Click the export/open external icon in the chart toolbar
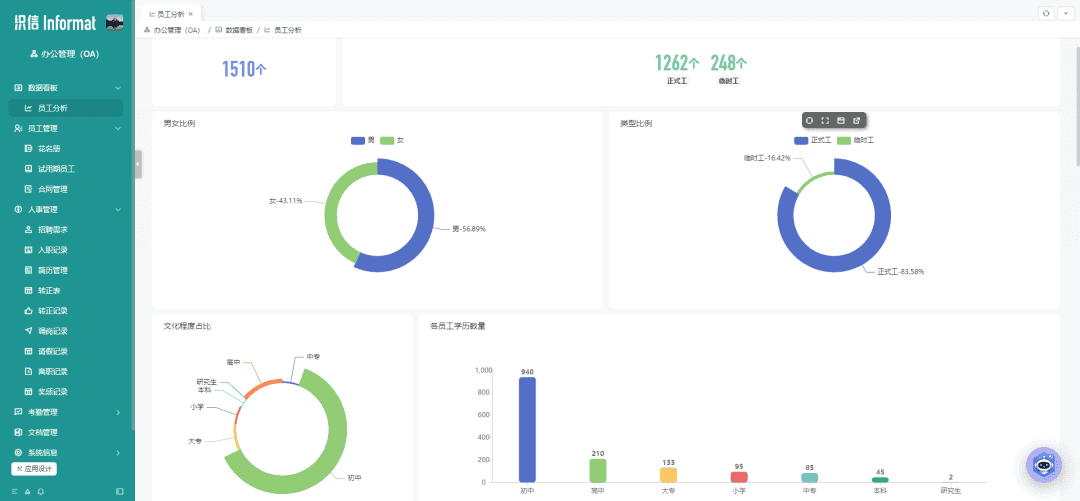This screenshot has width=1080, height=501. [856, 121]
